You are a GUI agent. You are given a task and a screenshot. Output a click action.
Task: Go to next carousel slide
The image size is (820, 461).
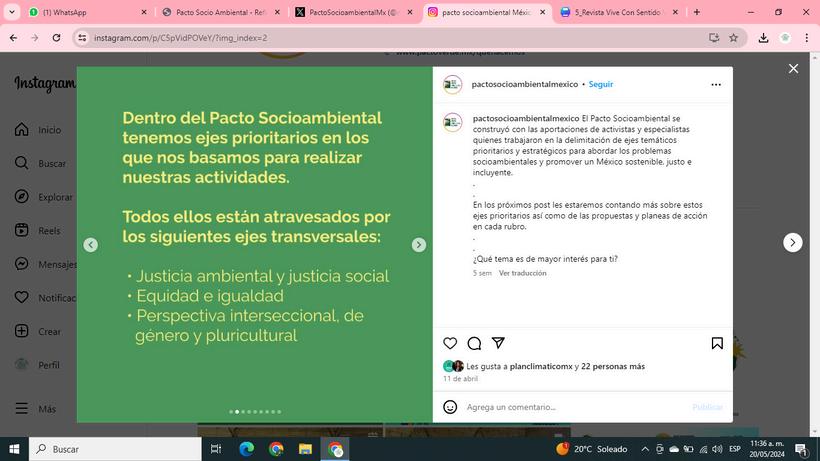click(x=418, y=245)
